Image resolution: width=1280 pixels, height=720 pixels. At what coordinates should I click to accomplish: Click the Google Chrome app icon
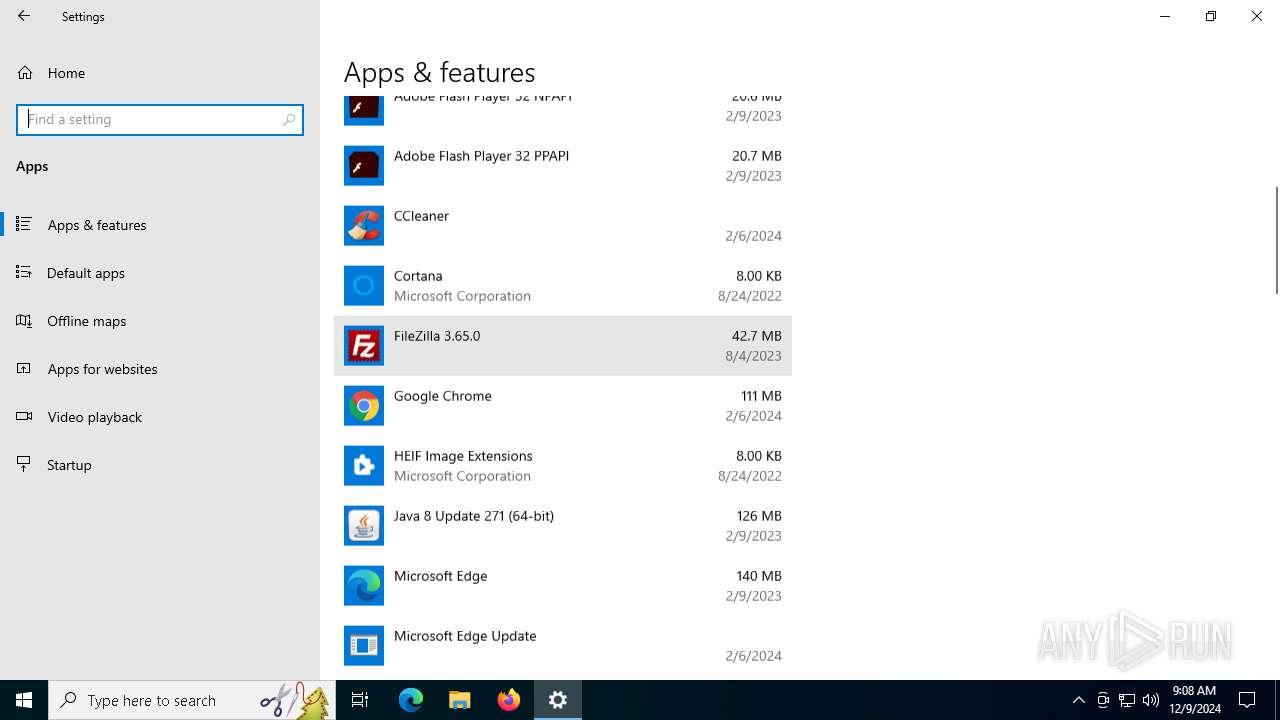[x=364, y=406]
